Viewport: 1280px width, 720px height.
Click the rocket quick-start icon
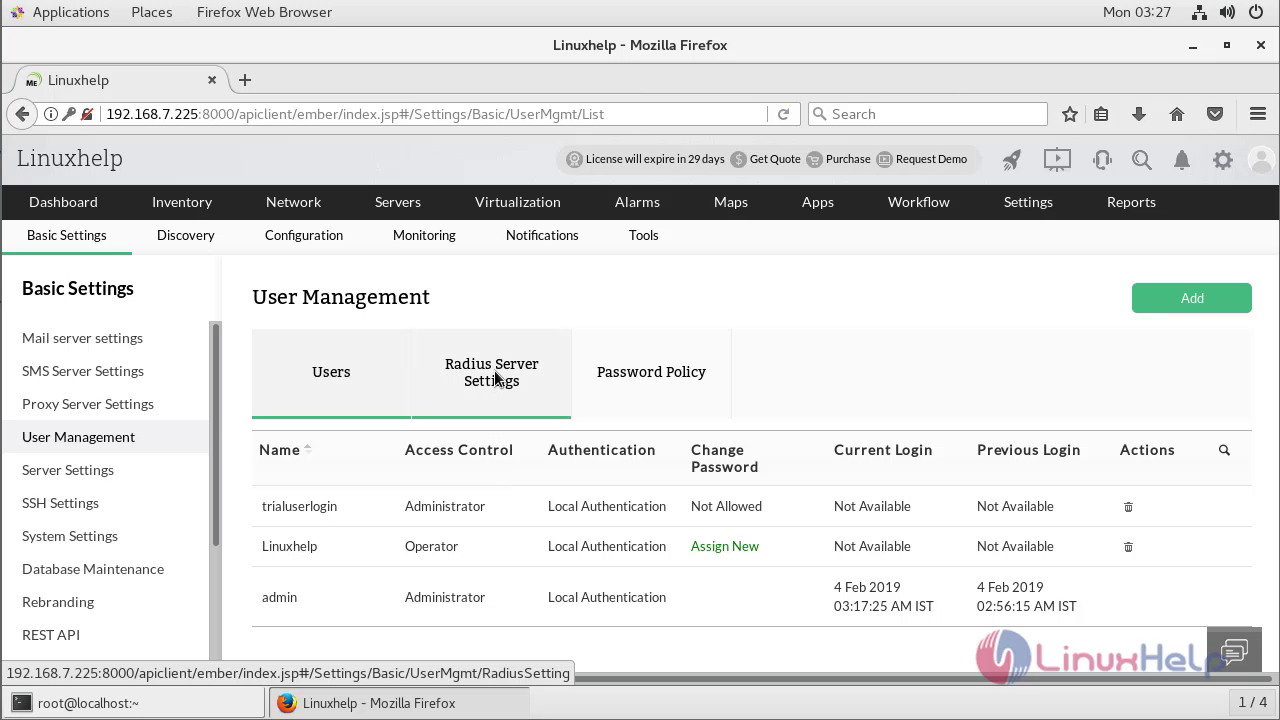[1012, 159]
